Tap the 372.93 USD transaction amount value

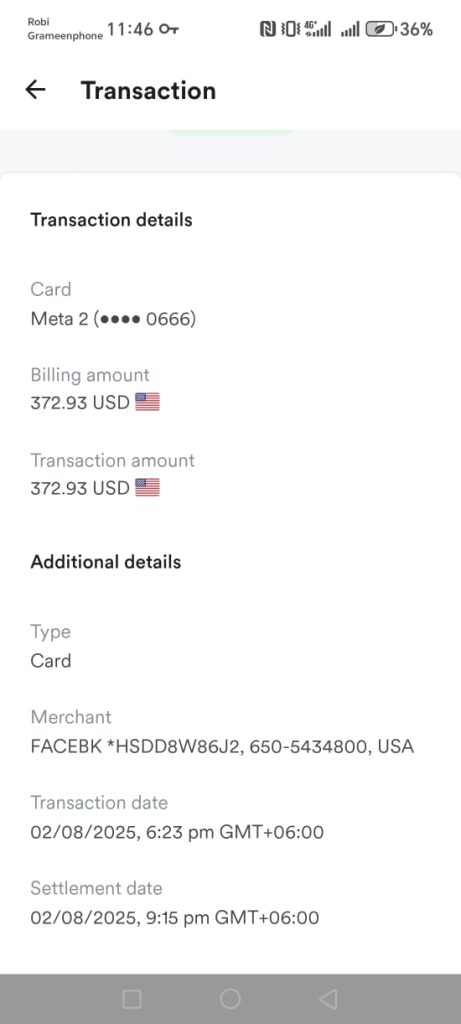[x=80, y=488]
